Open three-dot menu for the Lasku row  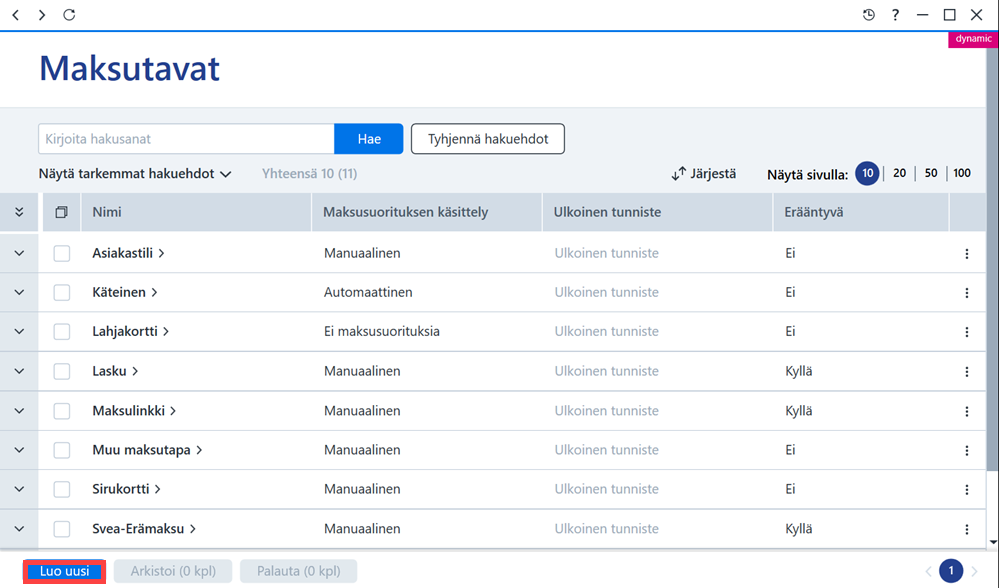click(x=967, y=371)
